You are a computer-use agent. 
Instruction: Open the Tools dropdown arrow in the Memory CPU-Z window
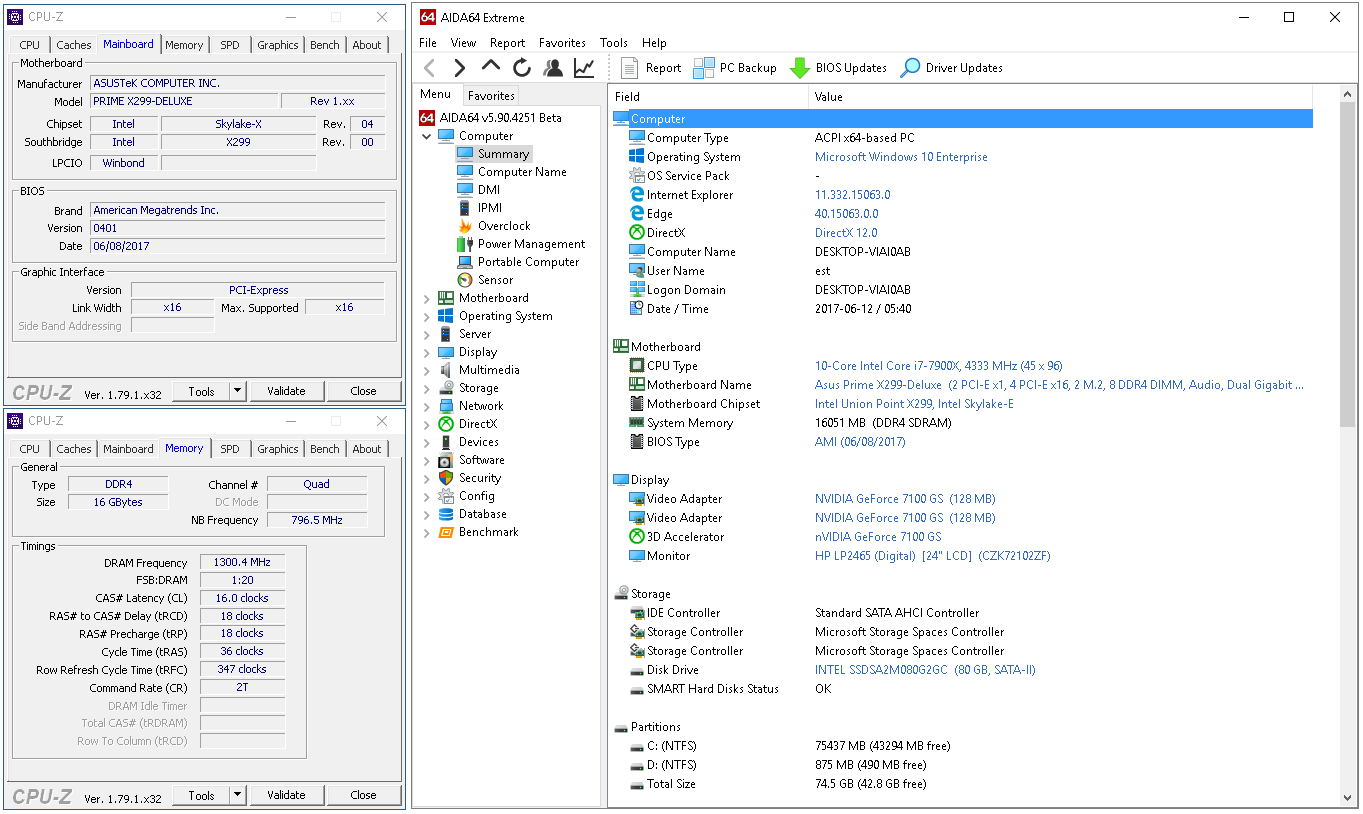(x=237, y=795)
